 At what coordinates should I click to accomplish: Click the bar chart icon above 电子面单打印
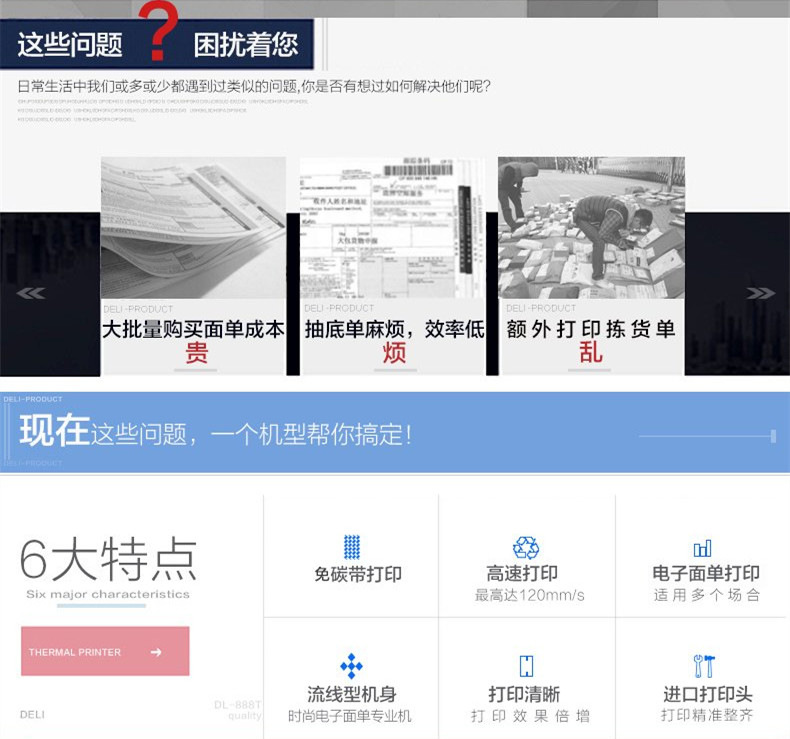pos(702,549)
